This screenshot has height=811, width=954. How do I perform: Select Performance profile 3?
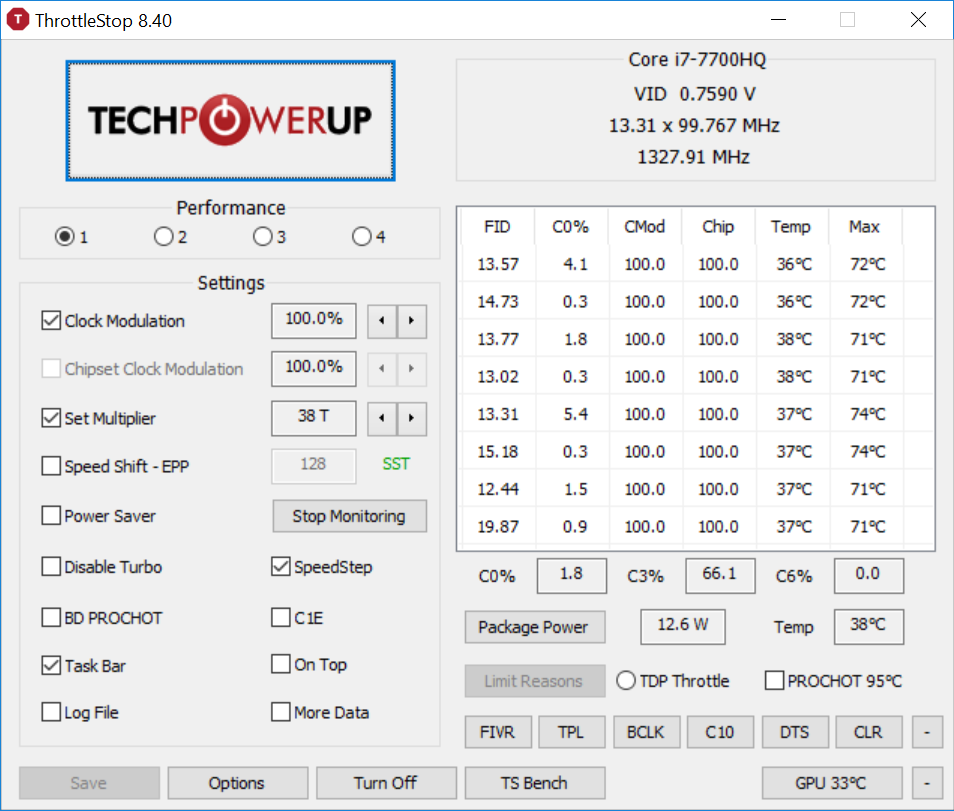[x=263, y=236]
